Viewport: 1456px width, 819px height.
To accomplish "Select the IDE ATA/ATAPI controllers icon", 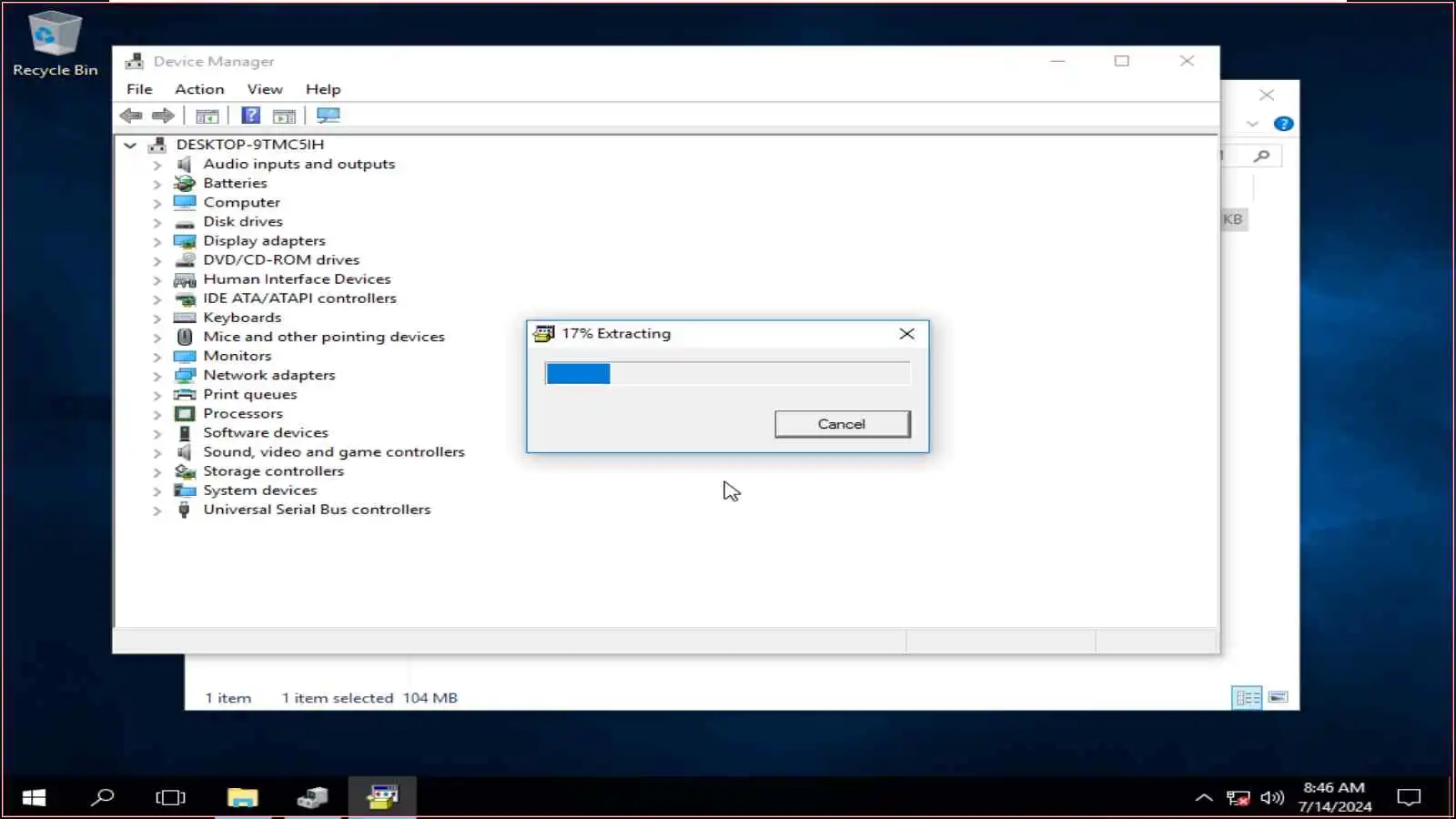I will (x=185, y=298).
